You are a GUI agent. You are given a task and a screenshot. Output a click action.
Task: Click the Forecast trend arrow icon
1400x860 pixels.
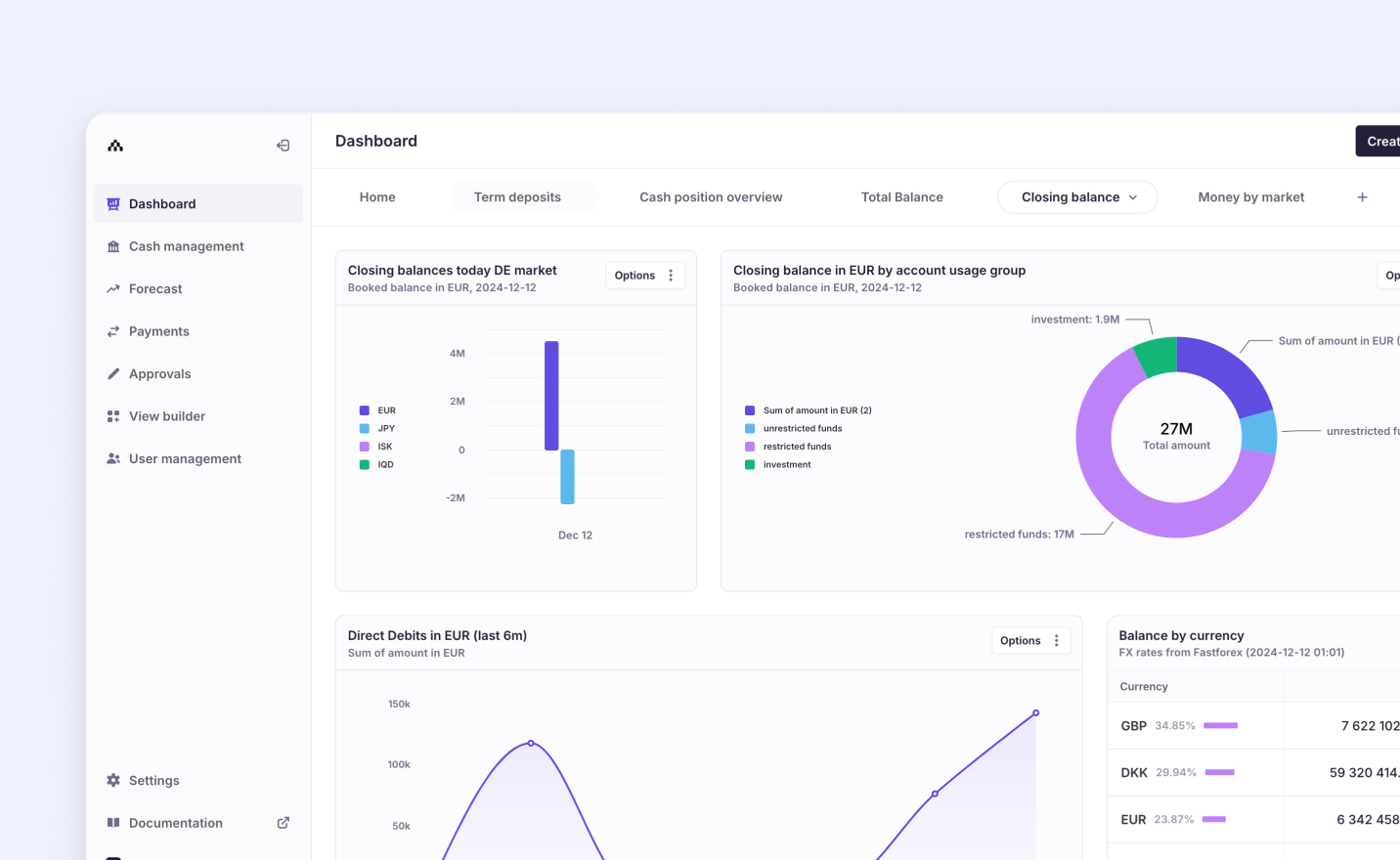click(x=113, y=289)
